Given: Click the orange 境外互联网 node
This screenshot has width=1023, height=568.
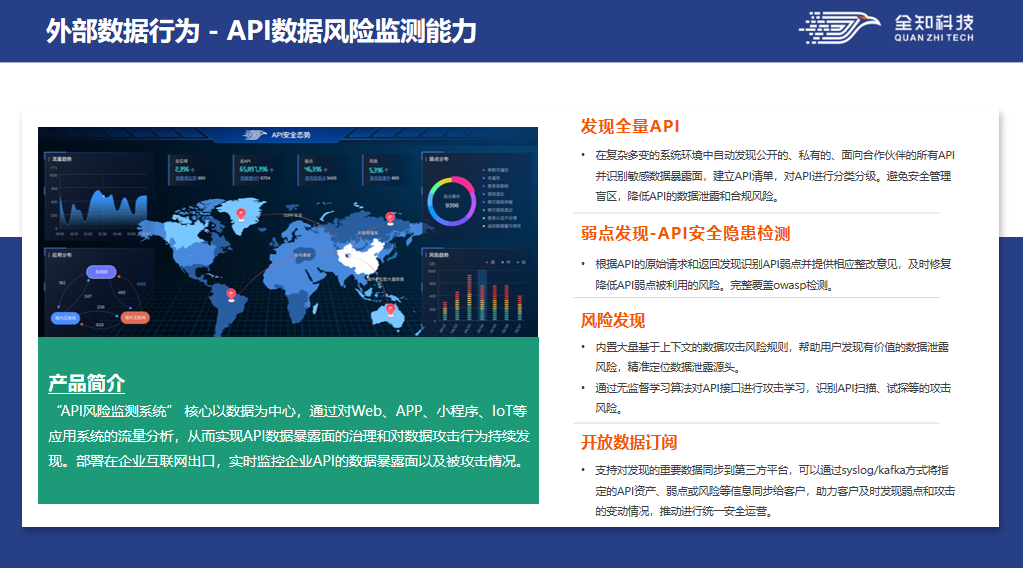Looking at the screenshot, I should coord(134,318).
